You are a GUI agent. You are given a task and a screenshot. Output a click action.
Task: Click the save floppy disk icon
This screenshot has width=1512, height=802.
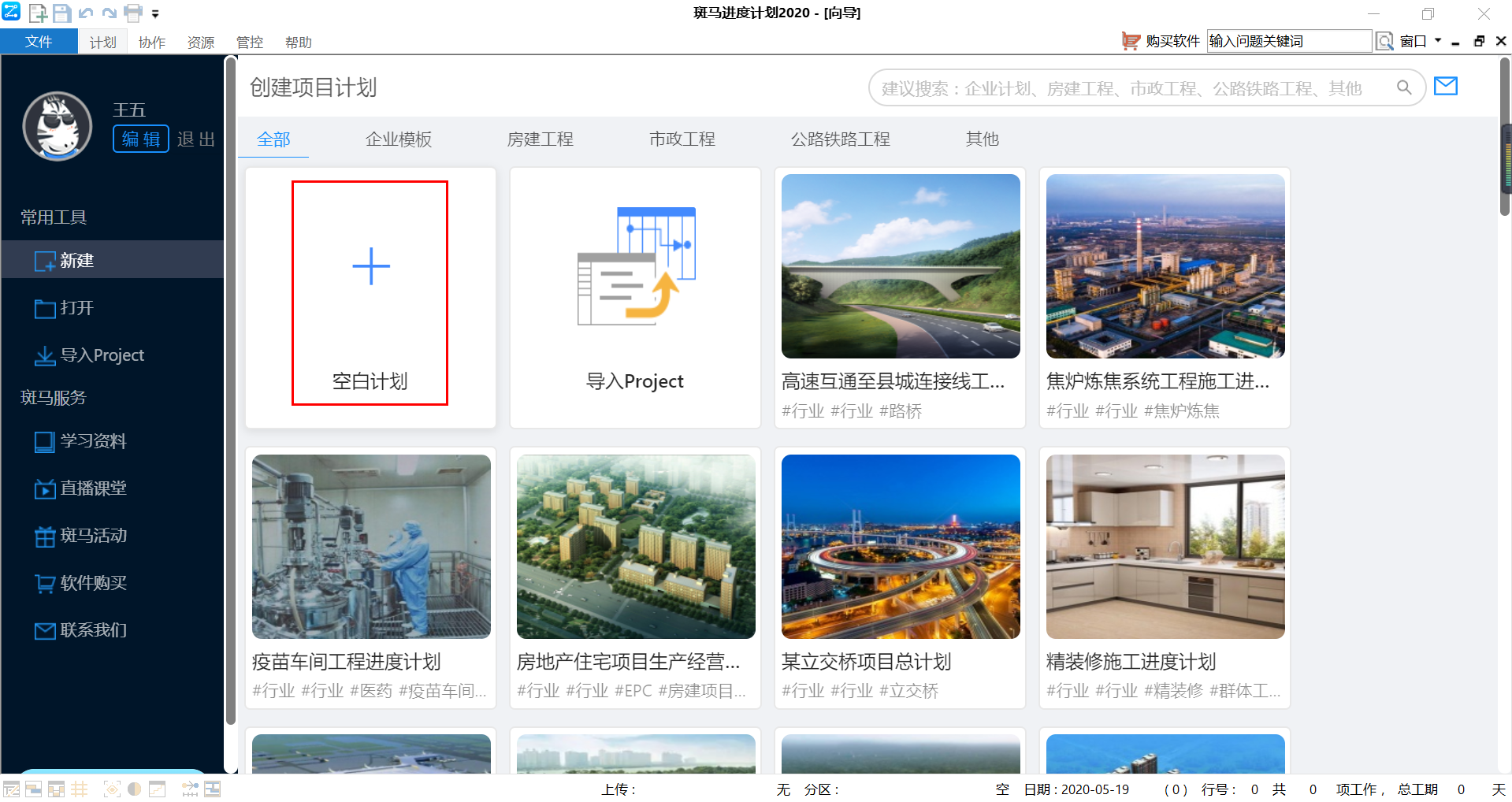tap(61, 13)
